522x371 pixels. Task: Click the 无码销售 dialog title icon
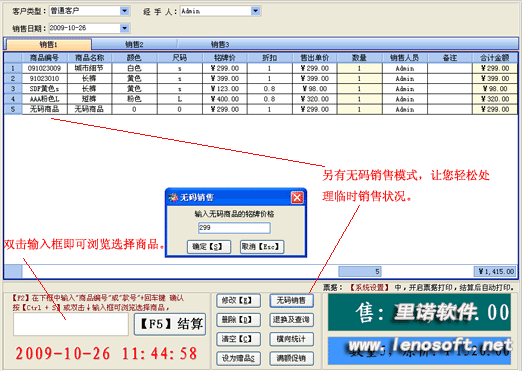point(173,198)
